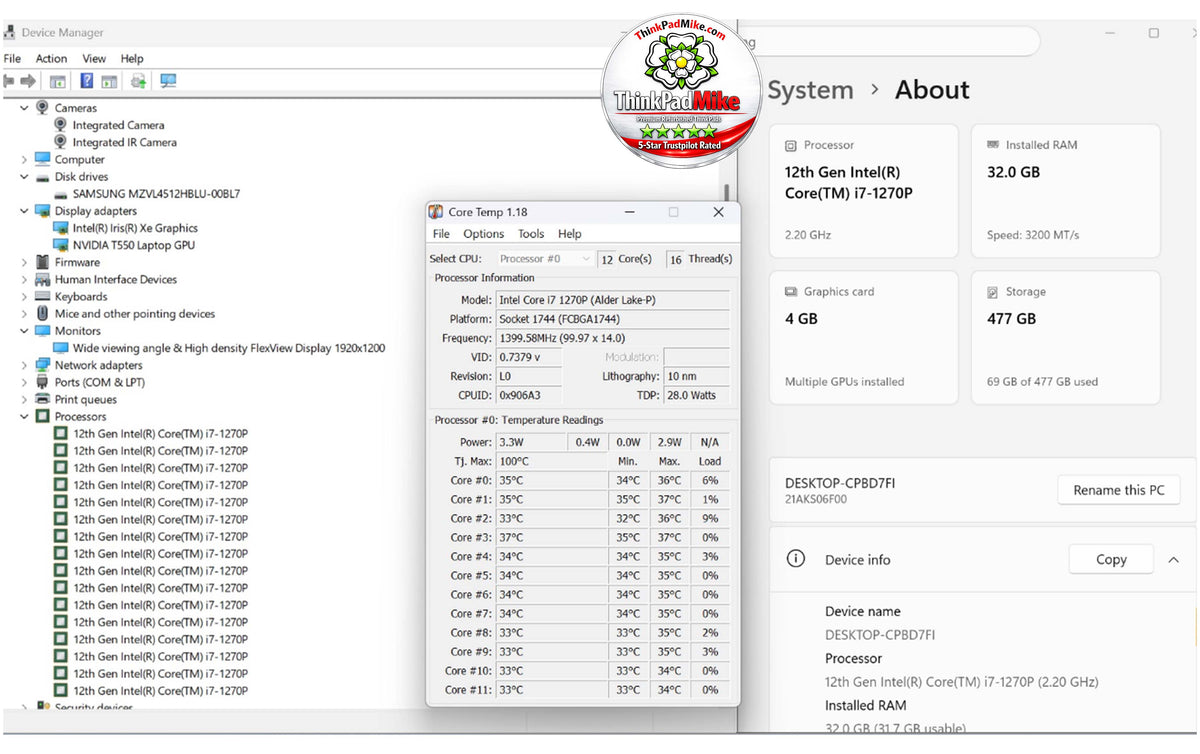
Task: Collapse the Cameras tree node
Action: point(24,107)
